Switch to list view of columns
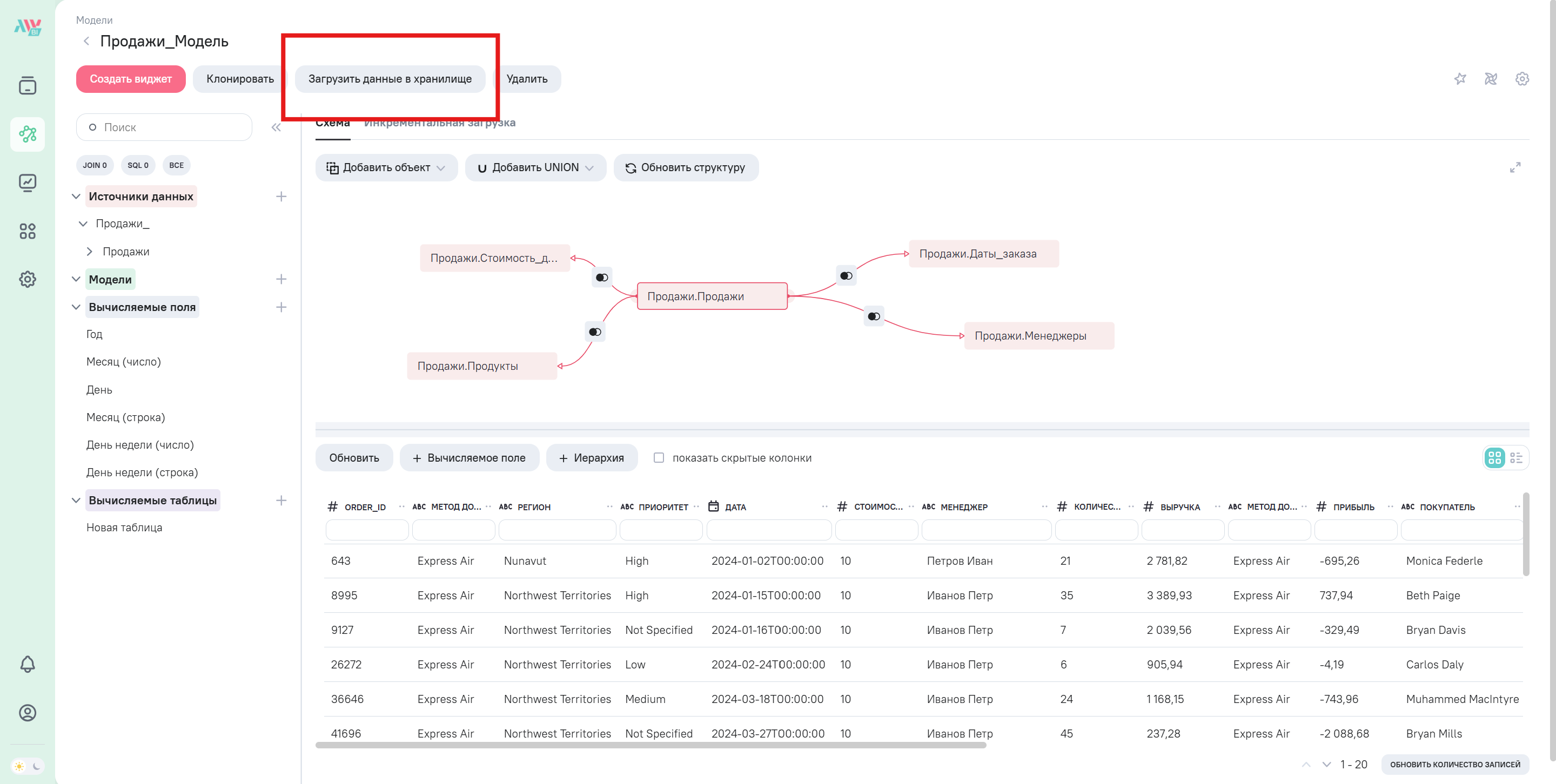The width and height of the screenshot is (1556, 784). tap(1516, 458)
